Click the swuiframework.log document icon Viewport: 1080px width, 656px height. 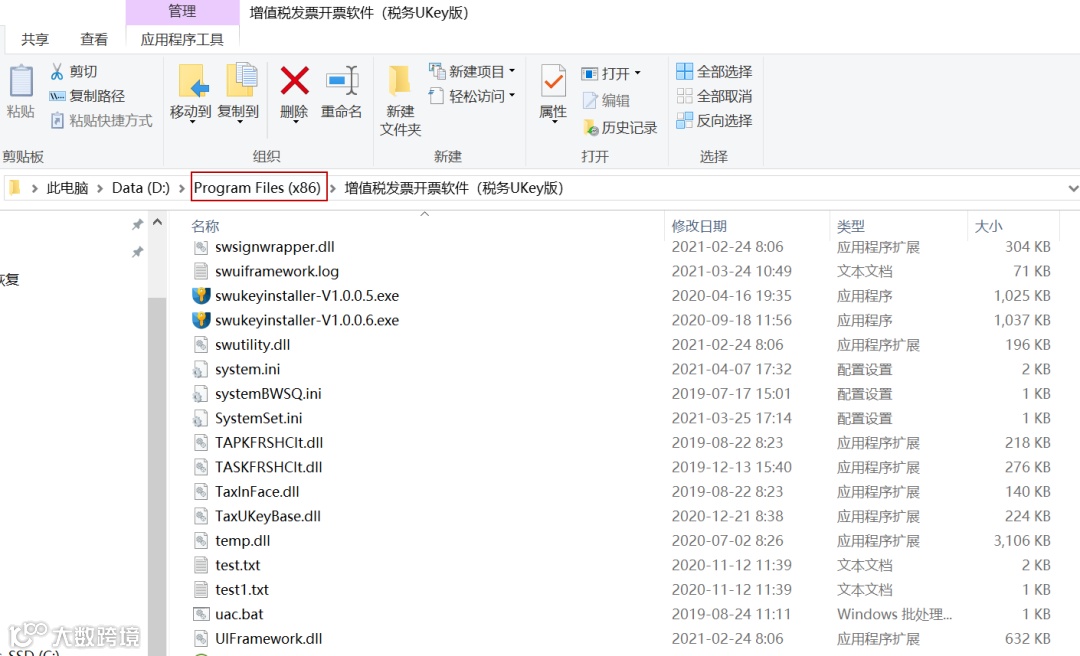200,271
